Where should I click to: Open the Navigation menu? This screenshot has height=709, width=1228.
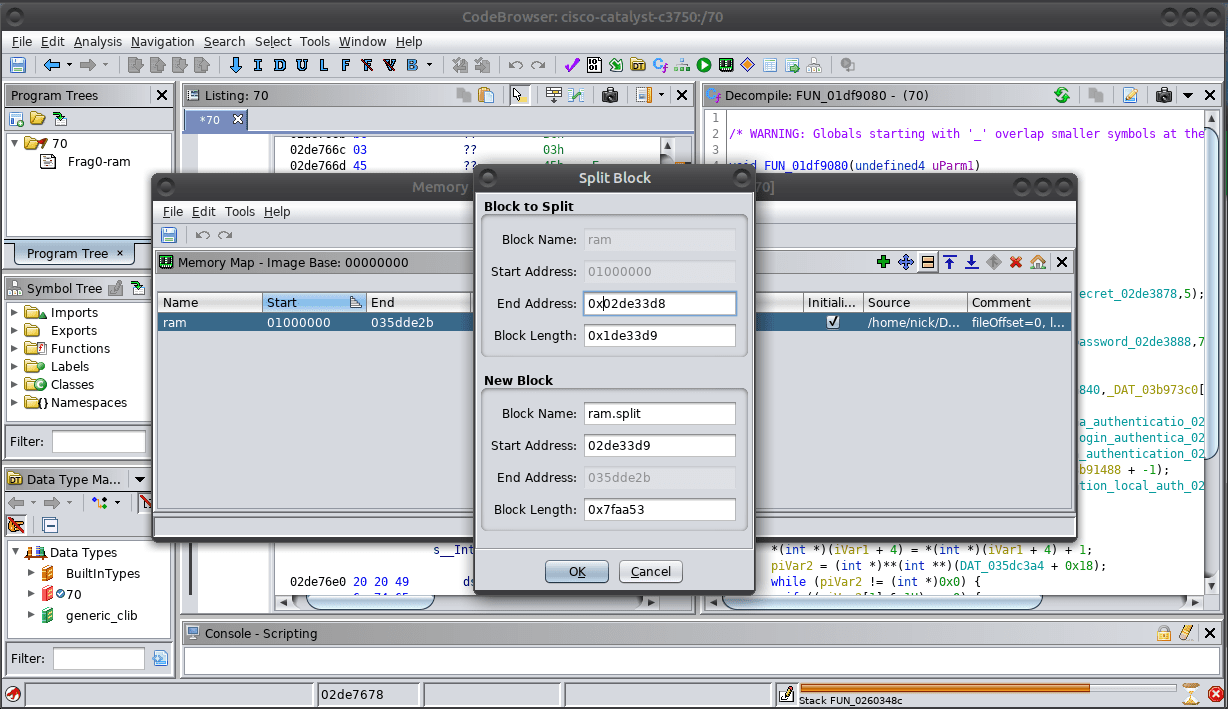162,41
